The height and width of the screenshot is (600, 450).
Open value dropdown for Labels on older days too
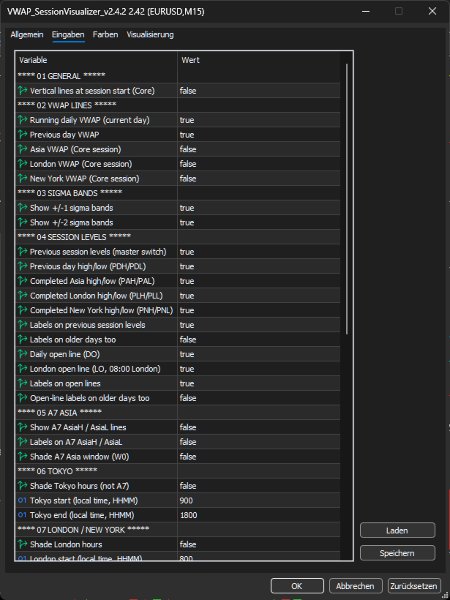click(x=259, y=339)
